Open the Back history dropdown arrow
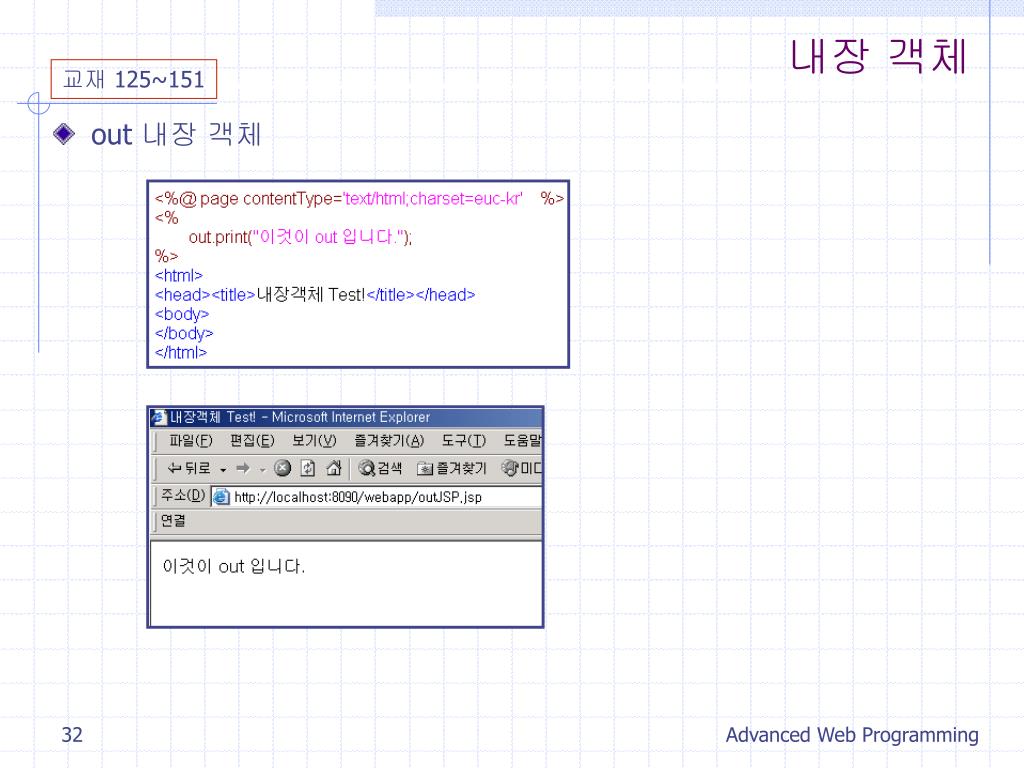The height and width of the screenshot is (768, 1024). coord(223,470)
